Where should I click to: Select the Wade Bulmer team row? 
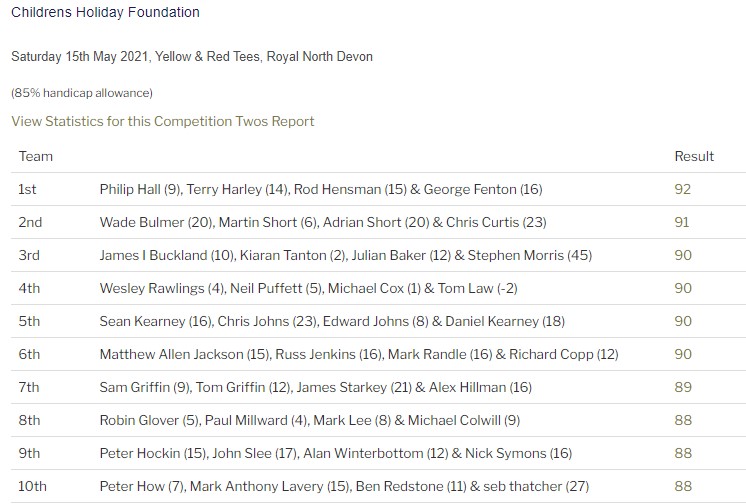pos(378,222)
